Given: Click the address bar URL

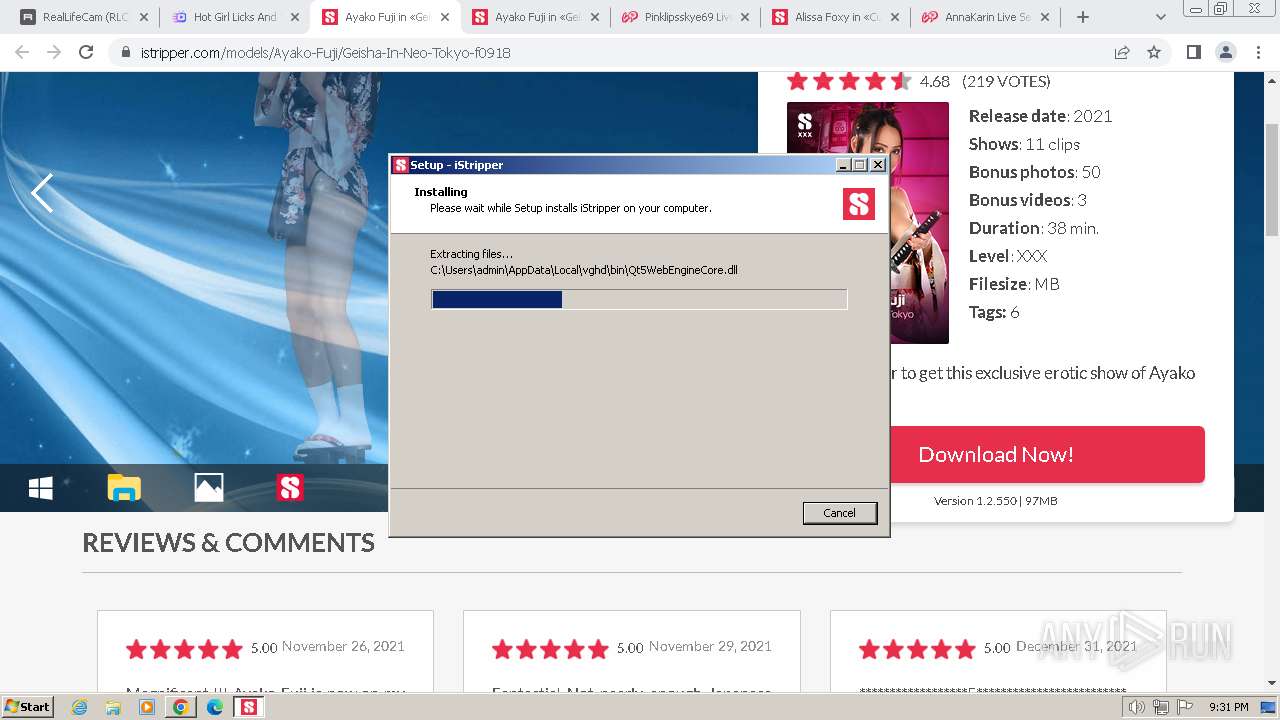Looking at the screenshot, I should point(324,53).
